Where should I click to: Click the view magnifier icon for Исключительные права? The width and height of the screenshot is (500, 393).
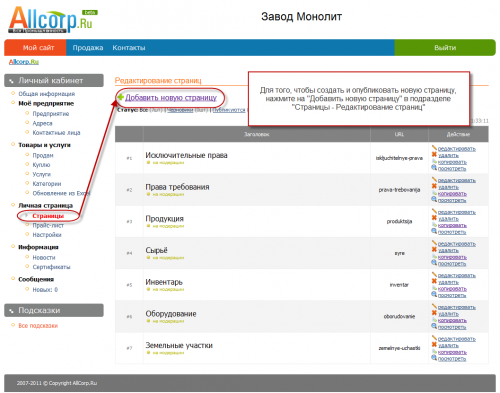pos(434,168)
